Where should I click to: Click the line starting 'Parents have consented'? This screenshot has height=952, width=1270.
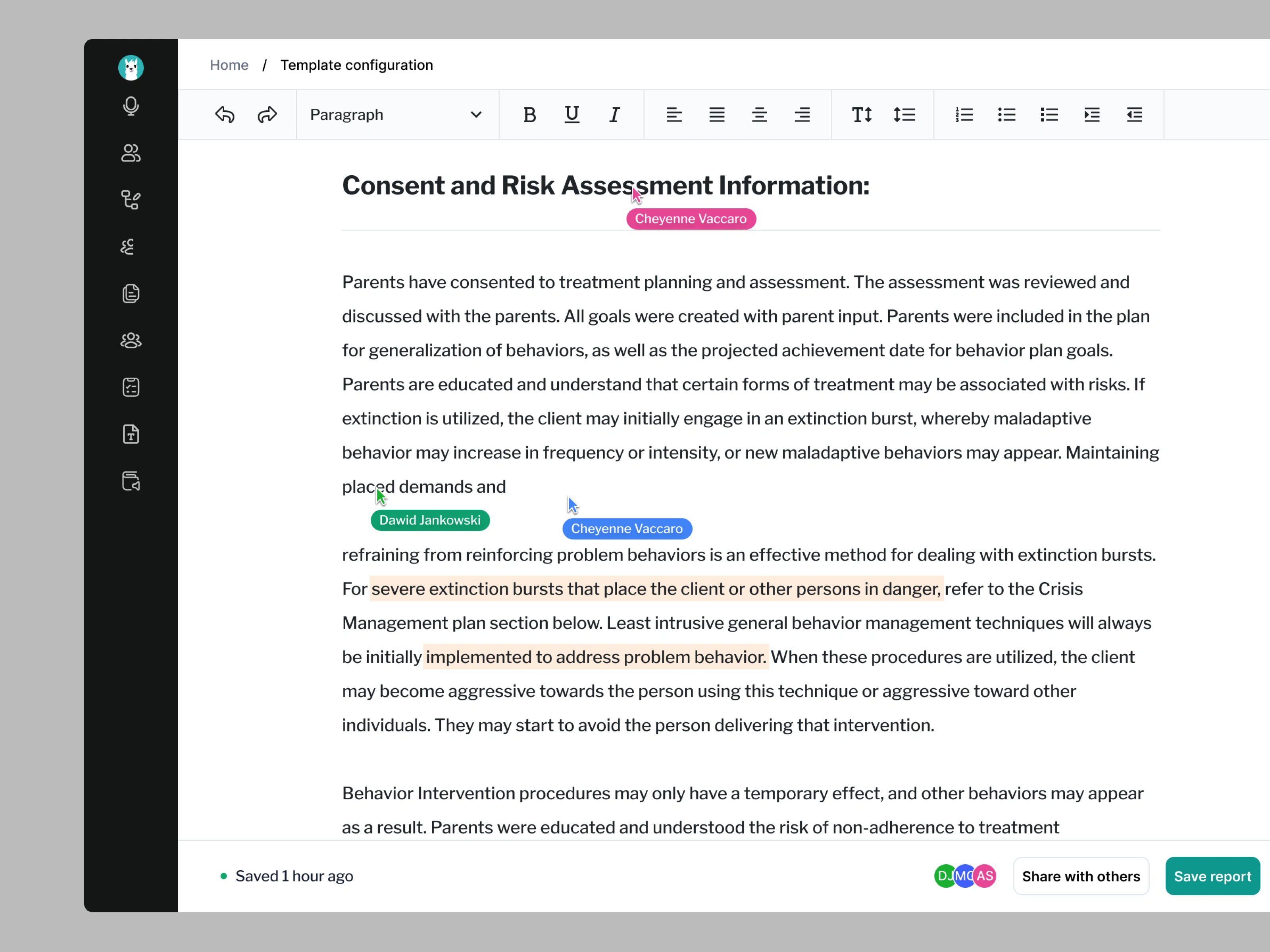point(735,282)
